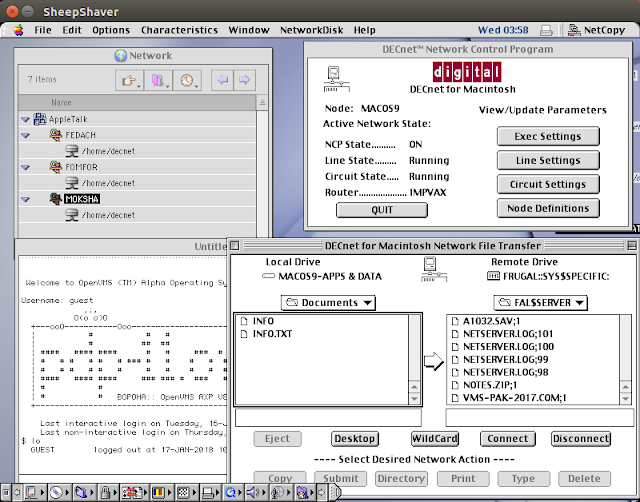Open Recent clock button in Network window

click(x=187, y=80)
